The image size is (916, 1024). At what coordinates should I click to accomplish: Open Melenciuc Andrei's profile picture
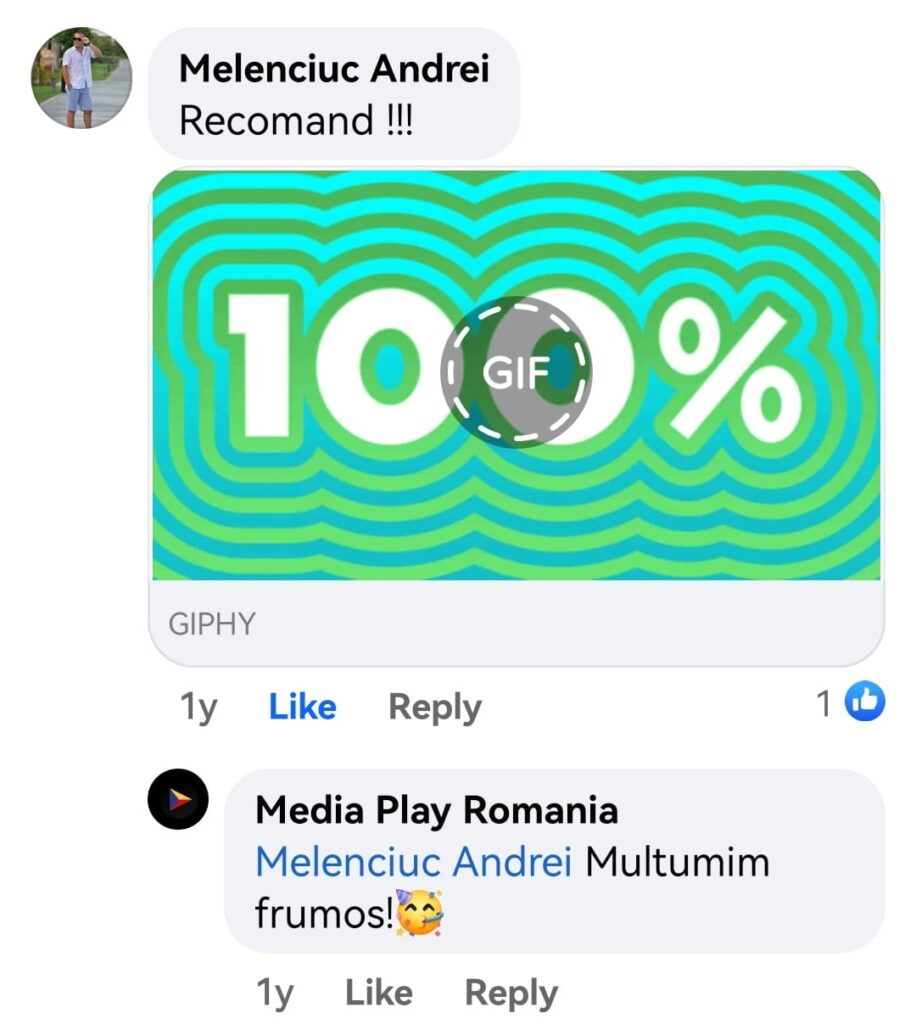pyautogui.click(x=82, y=78)
